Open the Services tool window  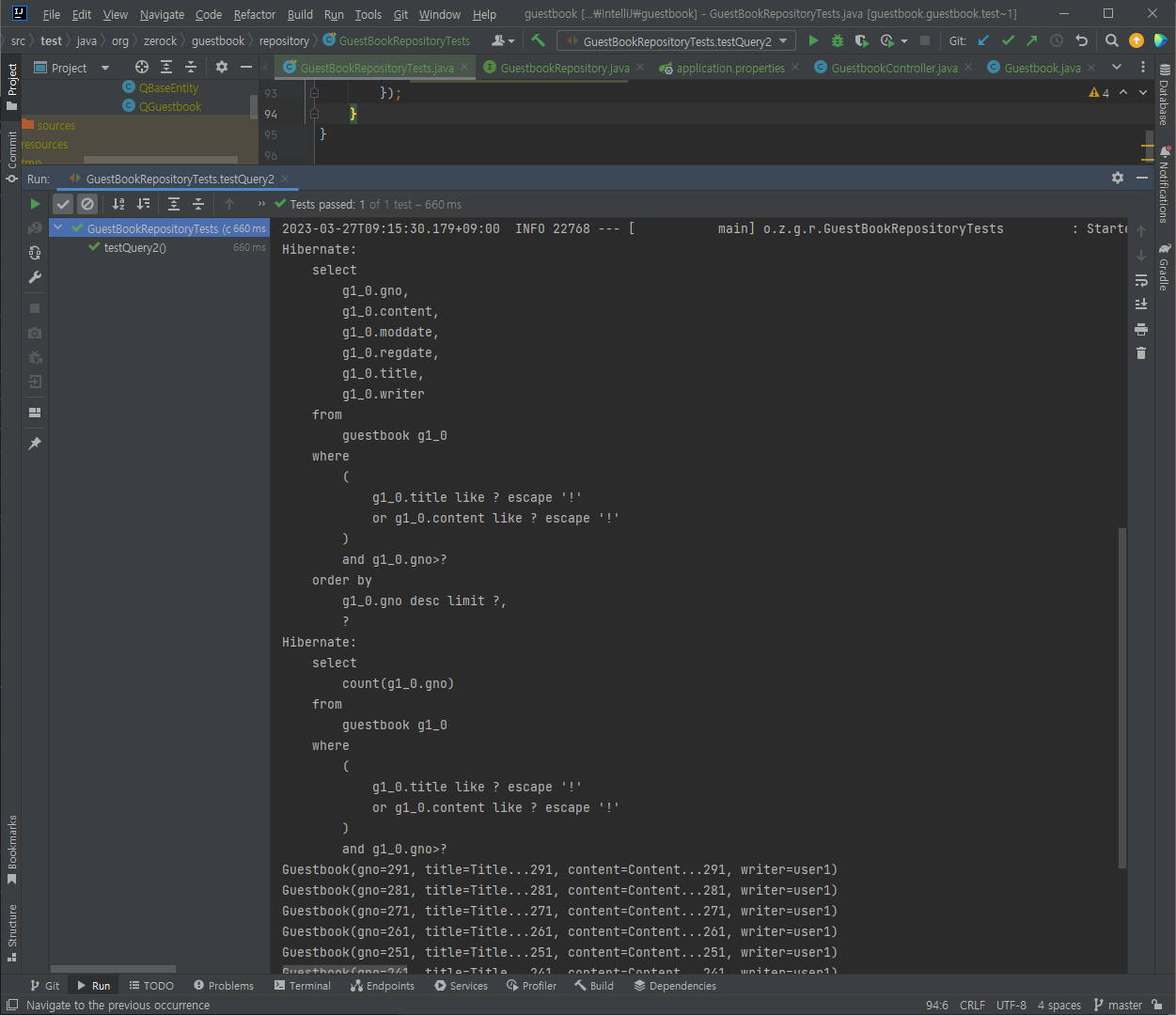tap(461, 986)
